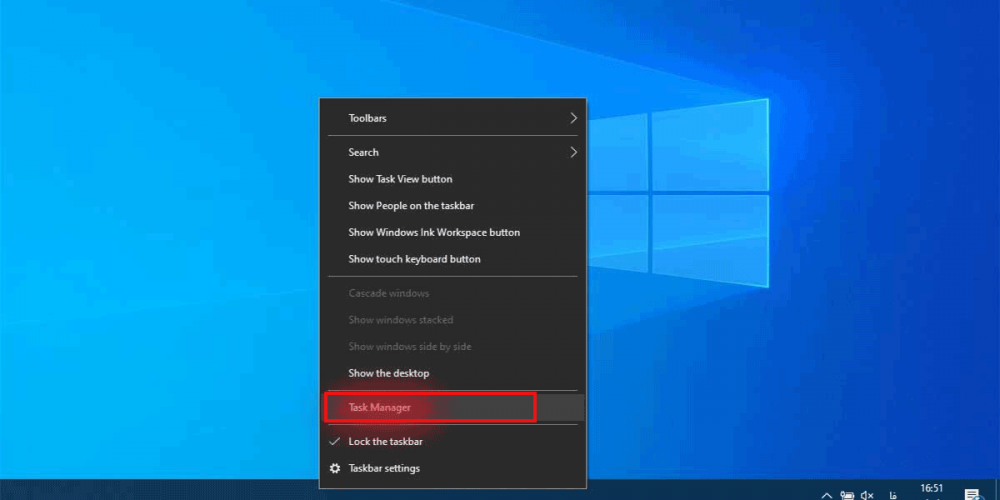The image size is (1000, 500).
Task: Open the Search submenu
Action: coord(452,152)
